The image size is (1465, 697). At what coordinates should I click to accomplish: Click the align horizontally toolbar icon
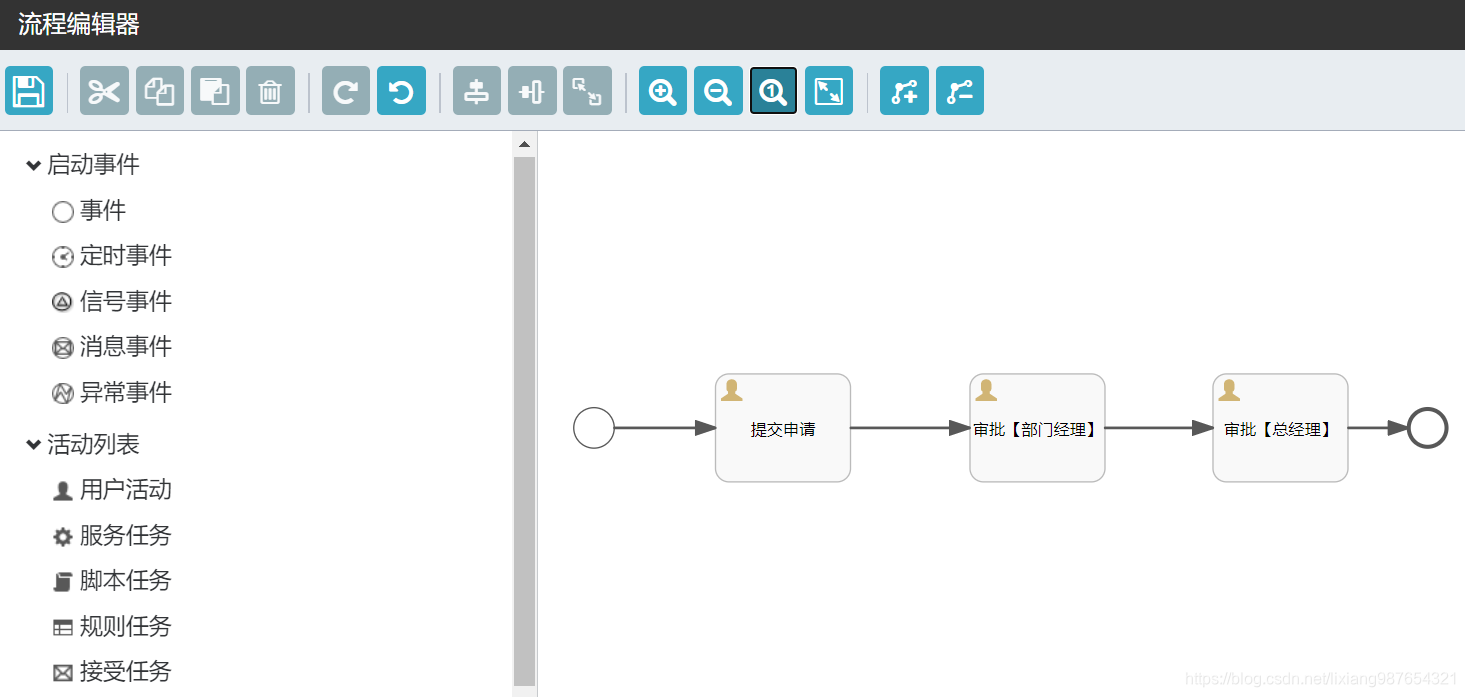[x=477, y=91]
